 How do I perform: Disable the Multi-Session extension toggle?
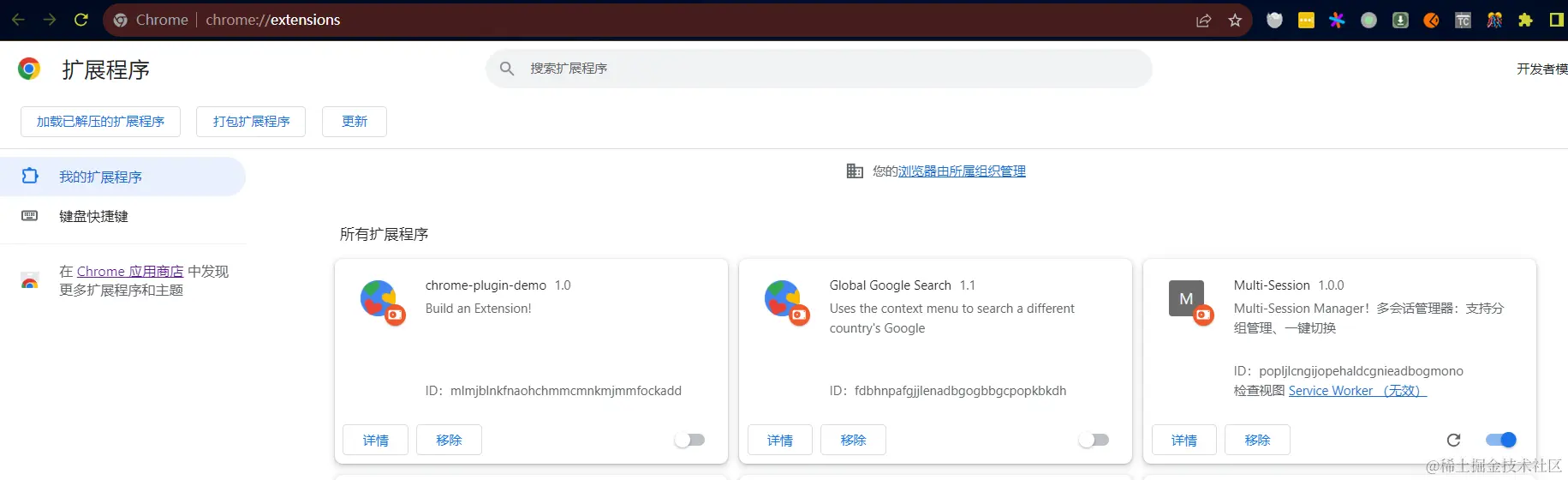point(1501,440)
